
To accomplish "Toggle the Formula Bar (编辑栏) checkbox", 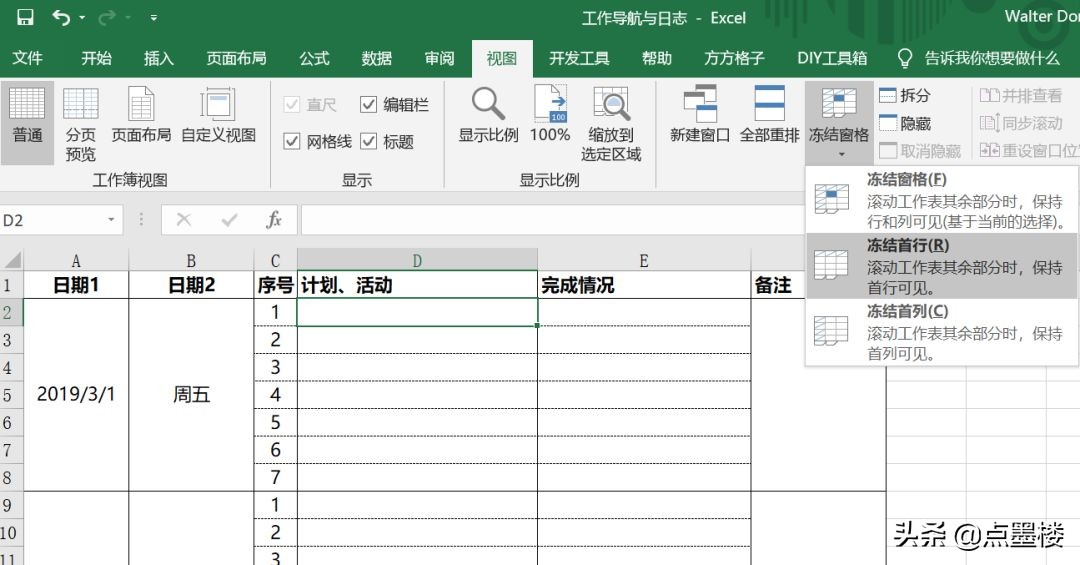I will [368, 104].
